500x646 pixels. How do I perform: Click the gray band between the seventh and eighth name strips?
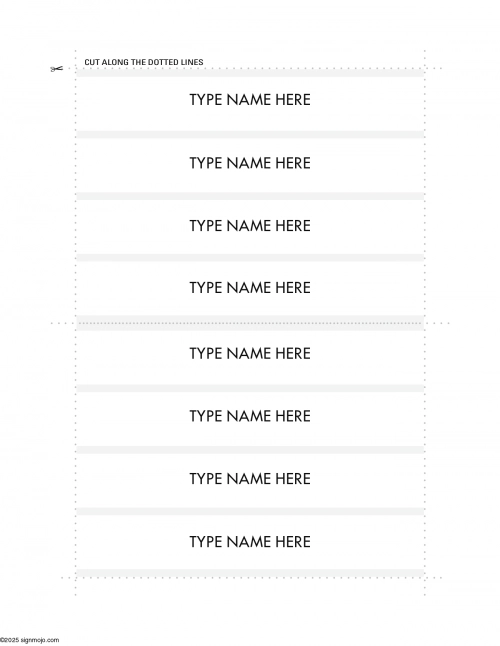[250, 512]
